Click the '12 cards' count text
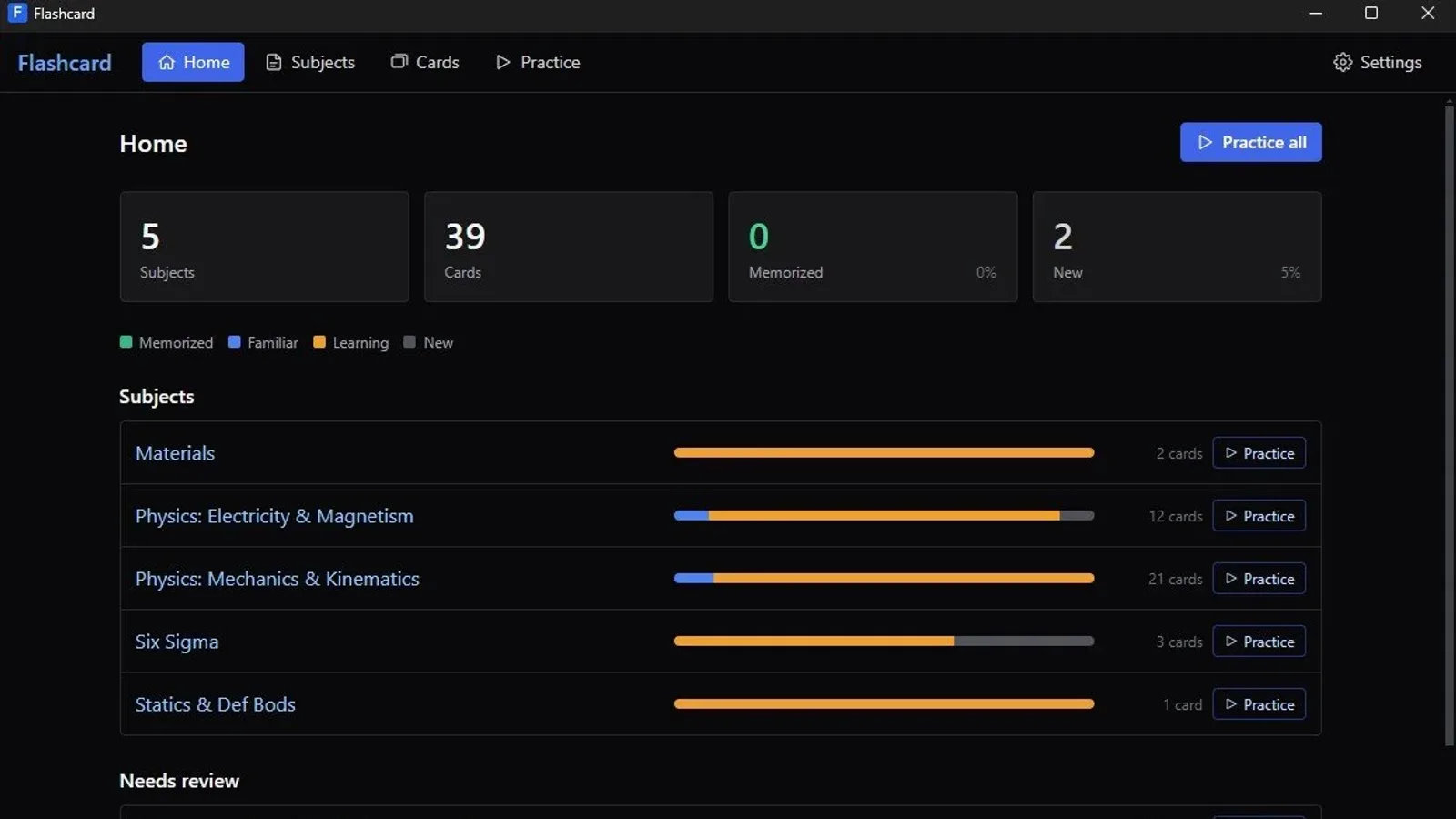 tap(1175, 516)
